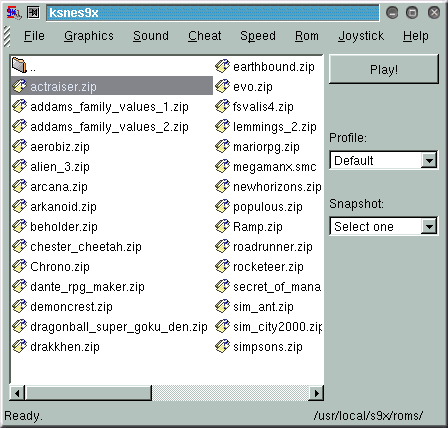Open the Graphics menu

point(89,36)
